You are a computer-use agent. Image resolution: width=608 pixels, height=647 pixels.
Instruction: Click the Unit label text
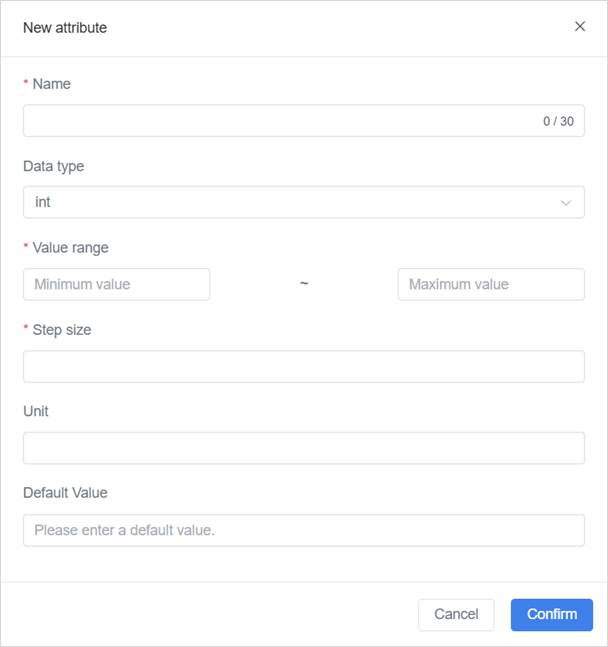[x=36, y=412]
